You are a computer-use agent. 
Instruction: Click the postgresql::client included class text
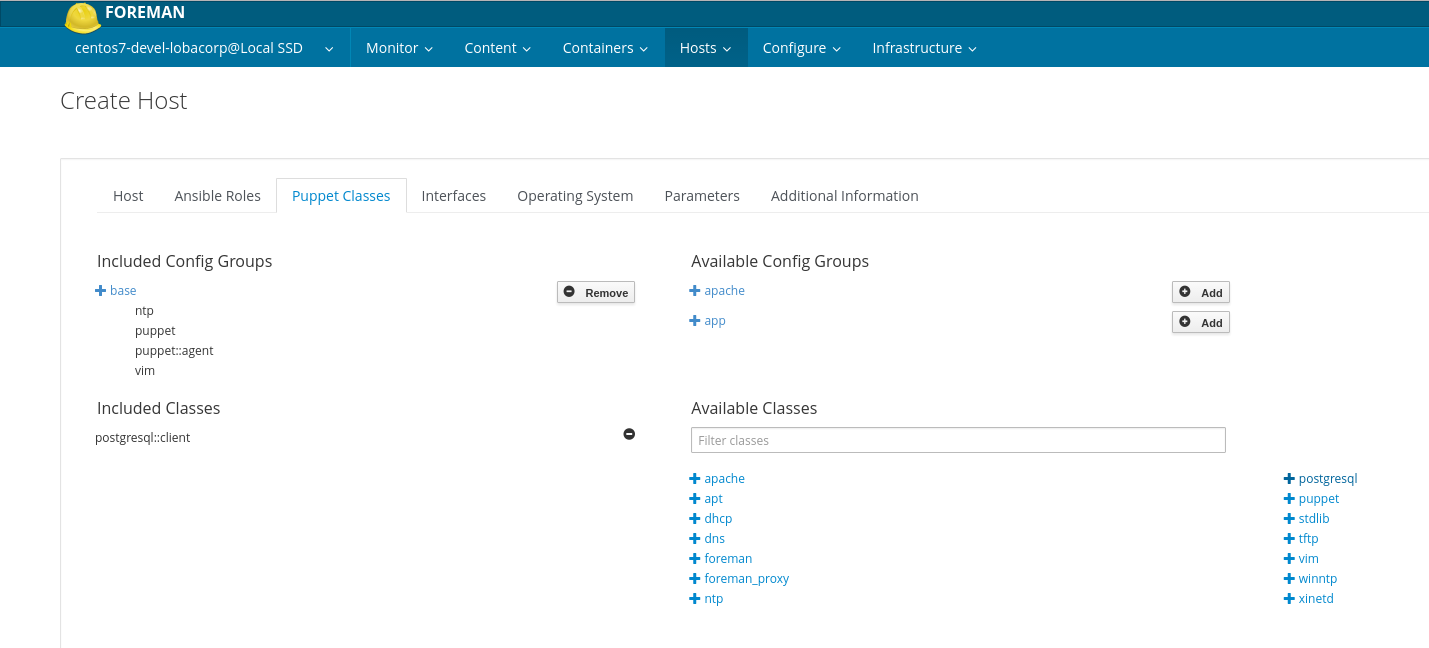coord(143,438)
